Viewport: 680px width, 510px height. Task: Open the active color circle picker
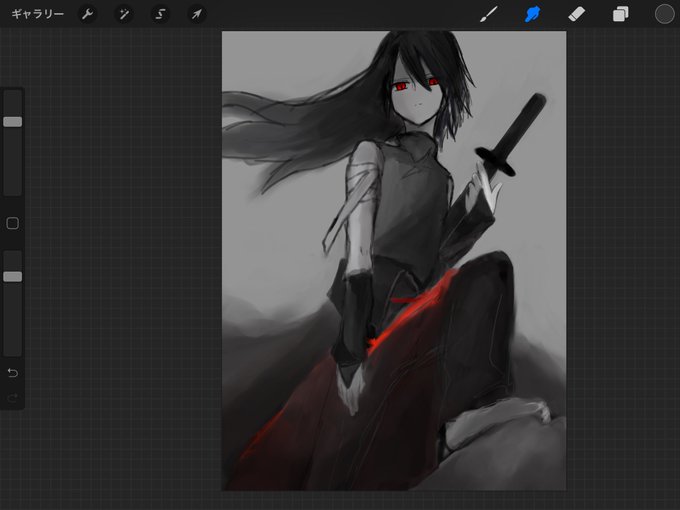[x=664, y=14]
